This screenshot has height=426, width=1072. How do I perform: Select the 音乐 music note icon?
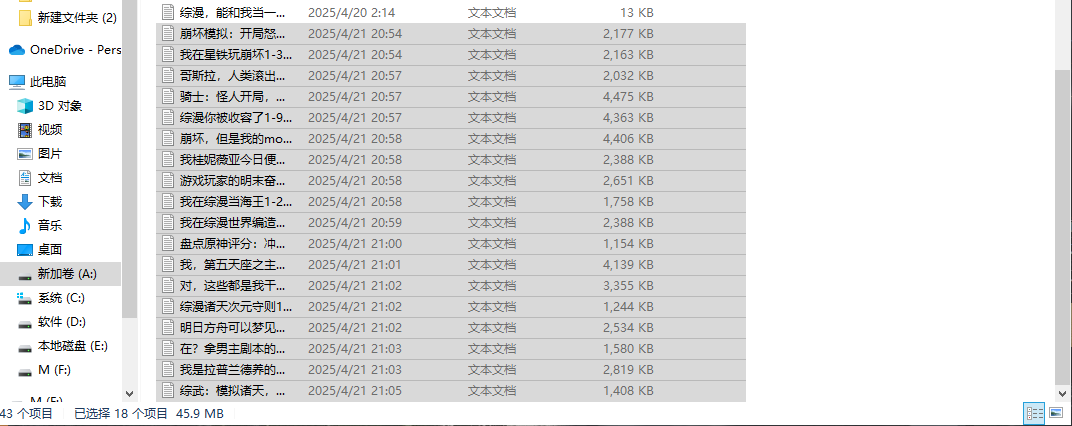pyautogui.click(x=25, y=226)
